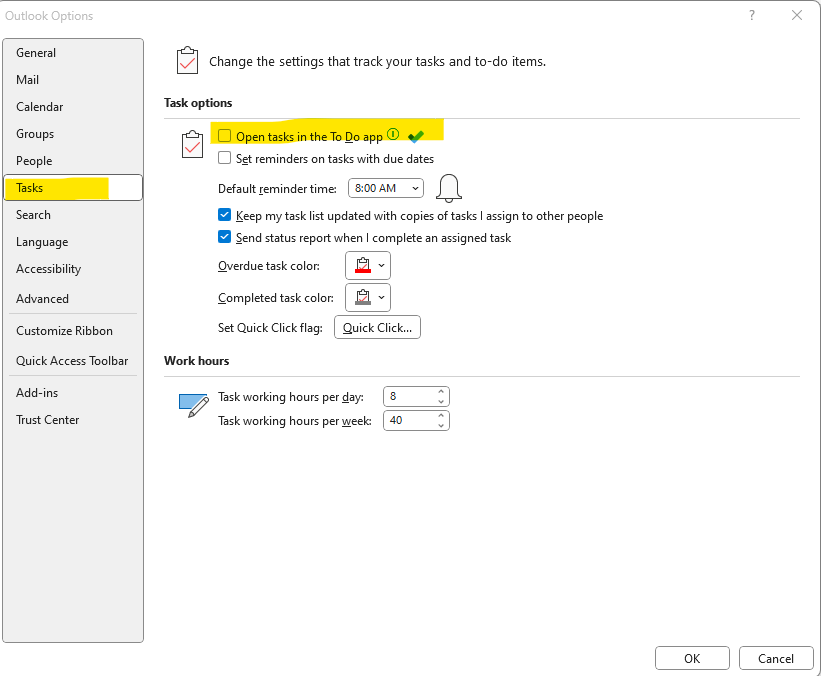
Task: Click the green checkmark beside To Do app
Action: [416, 137]
